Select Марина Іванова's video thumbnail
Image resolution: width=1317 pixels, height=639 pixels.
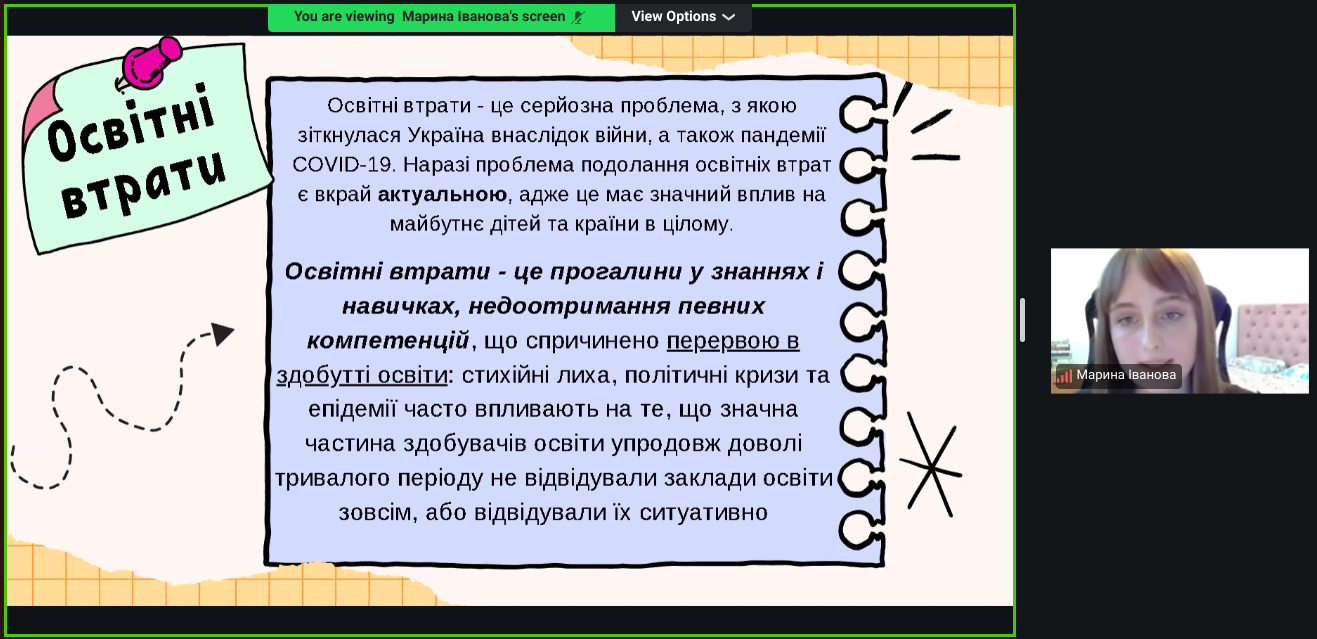1179,310
